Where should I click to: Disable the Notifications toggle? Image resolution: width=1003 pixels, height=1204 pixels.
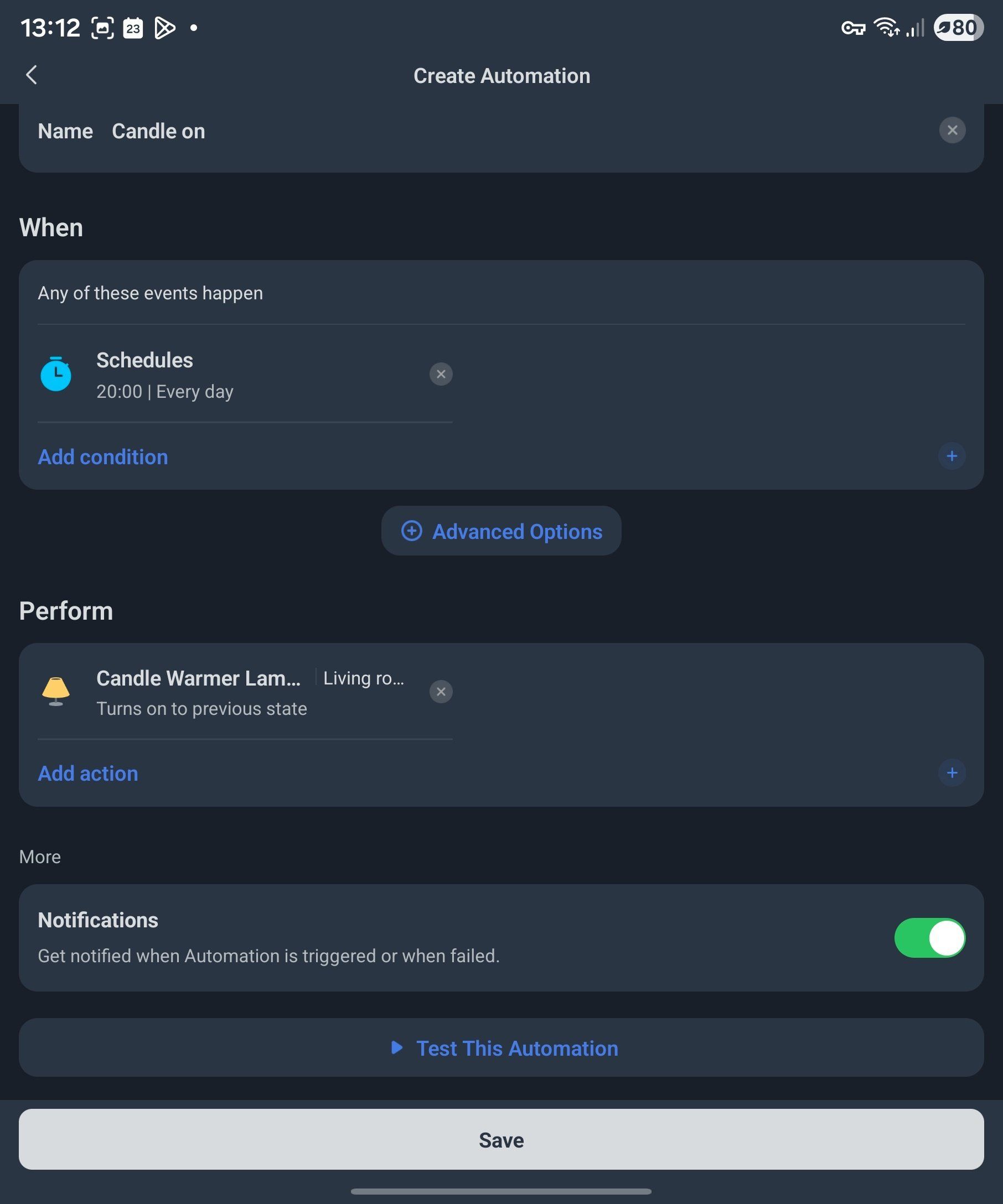929,938
